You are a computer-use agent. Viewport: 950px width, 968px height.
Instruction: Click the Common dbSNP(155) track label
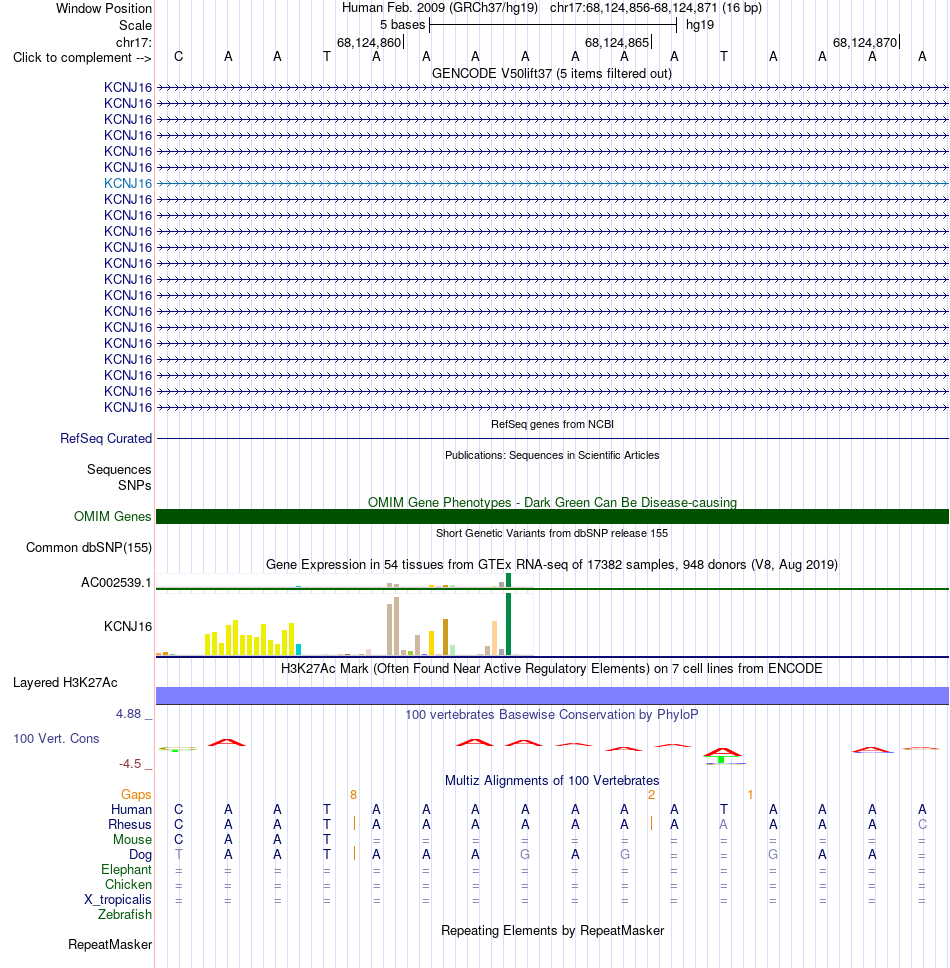pyautogui.click(x=89, y=548)
